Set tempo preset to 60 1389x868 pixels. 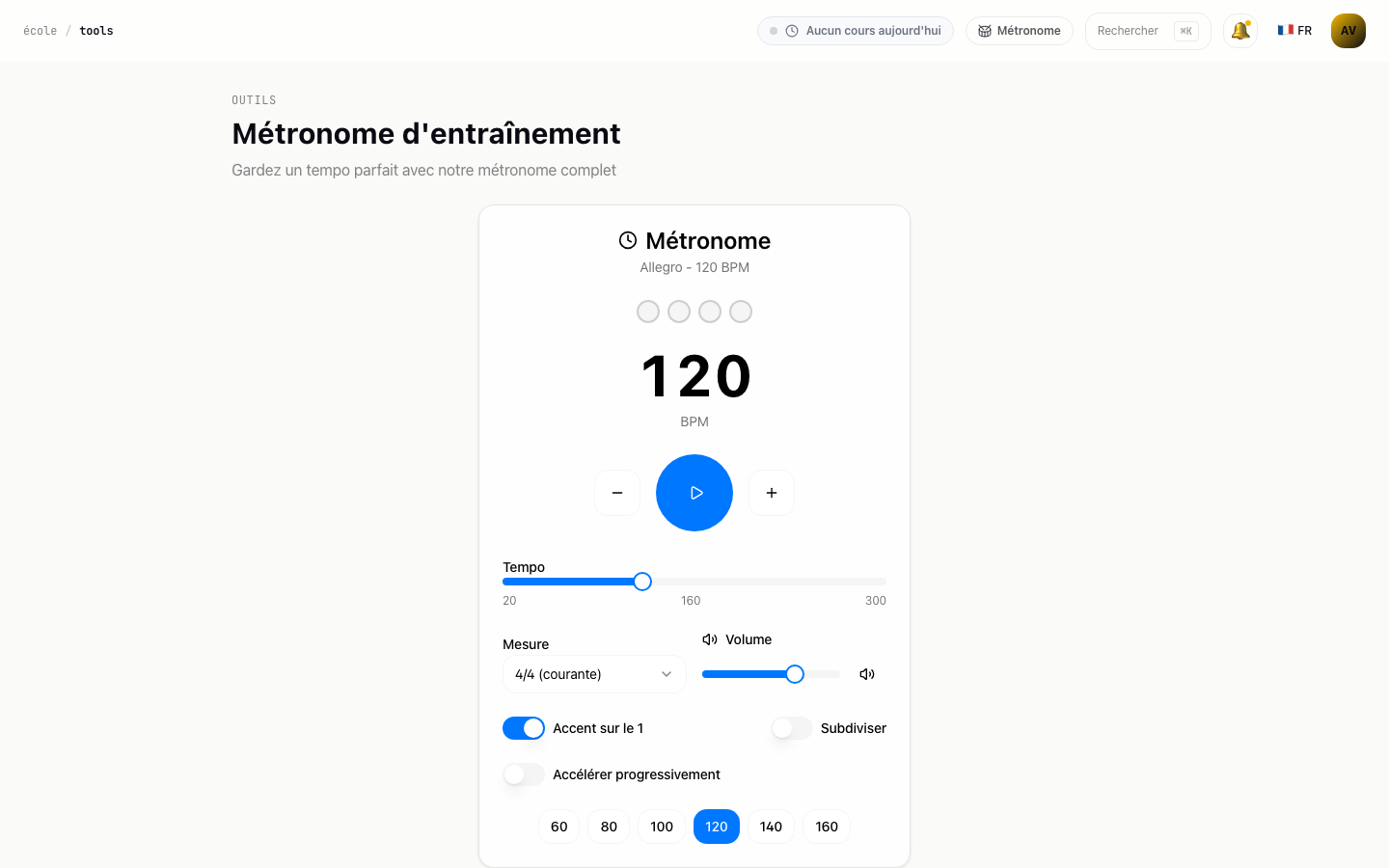click(559, 827)
